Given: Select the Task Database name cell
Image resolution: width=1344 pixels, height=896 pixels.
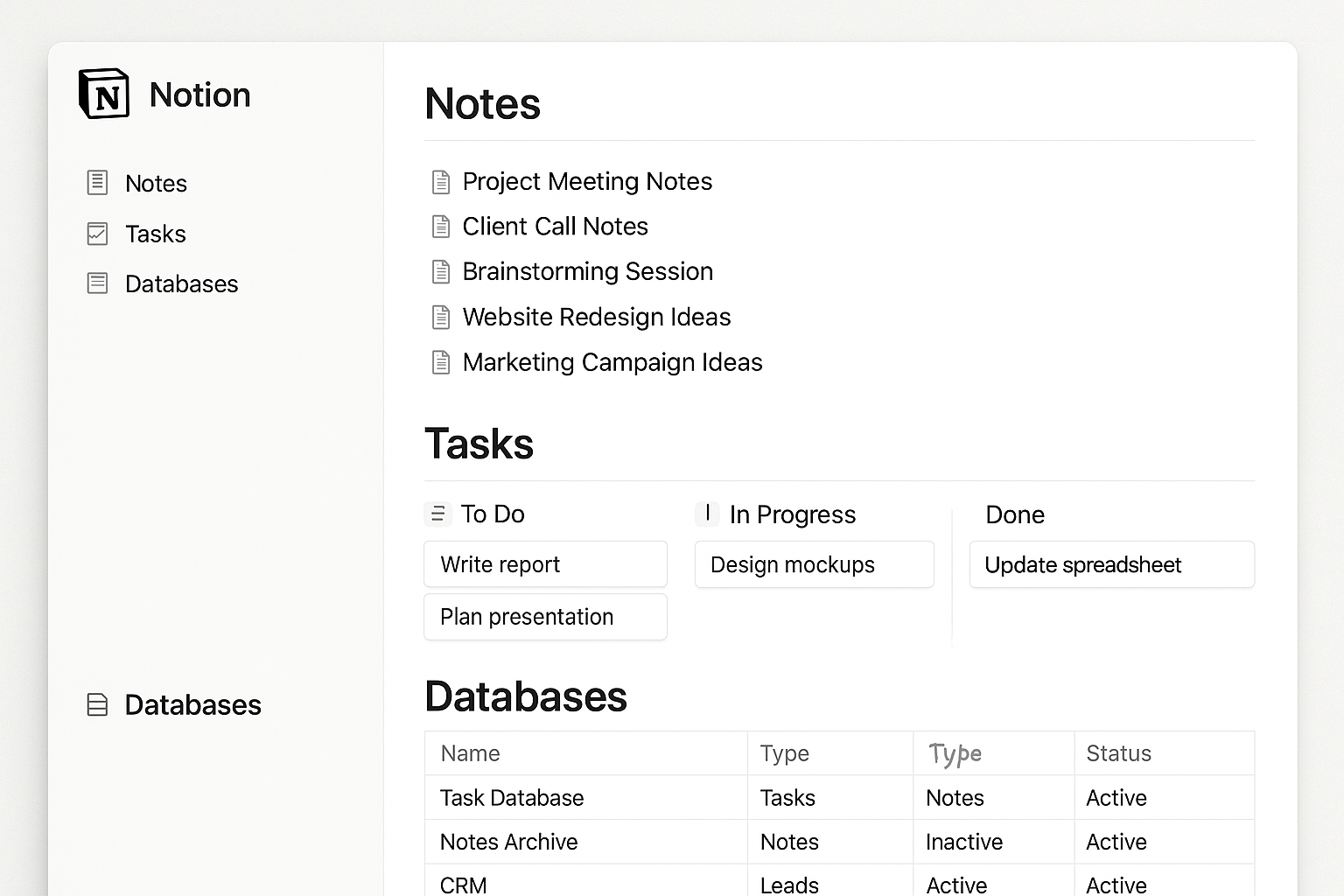Looking at the screenshot, I should pos(586,798).
